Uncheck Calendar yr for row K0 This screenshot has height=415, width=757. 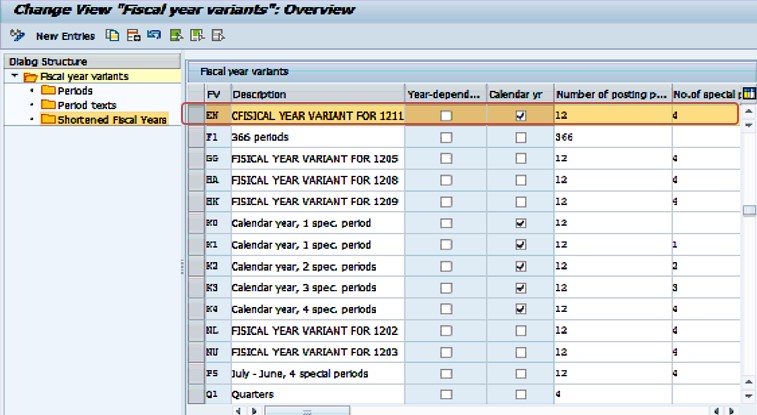pyautogui.click(x=520, y=223)
